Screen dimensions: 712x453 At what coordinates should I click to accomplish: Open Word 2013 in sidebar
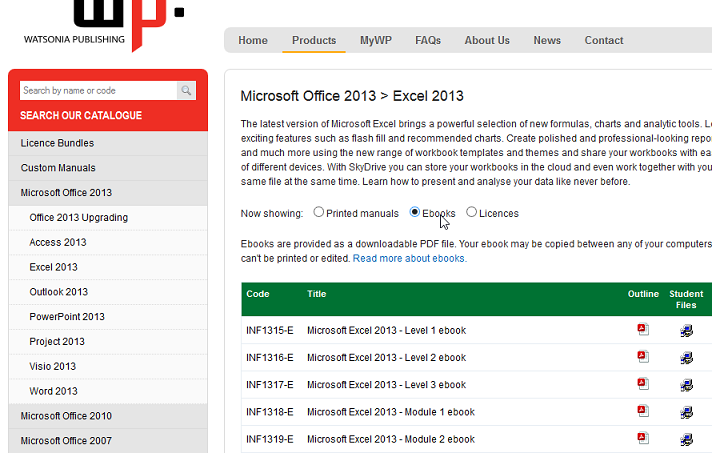coord(108,391)
